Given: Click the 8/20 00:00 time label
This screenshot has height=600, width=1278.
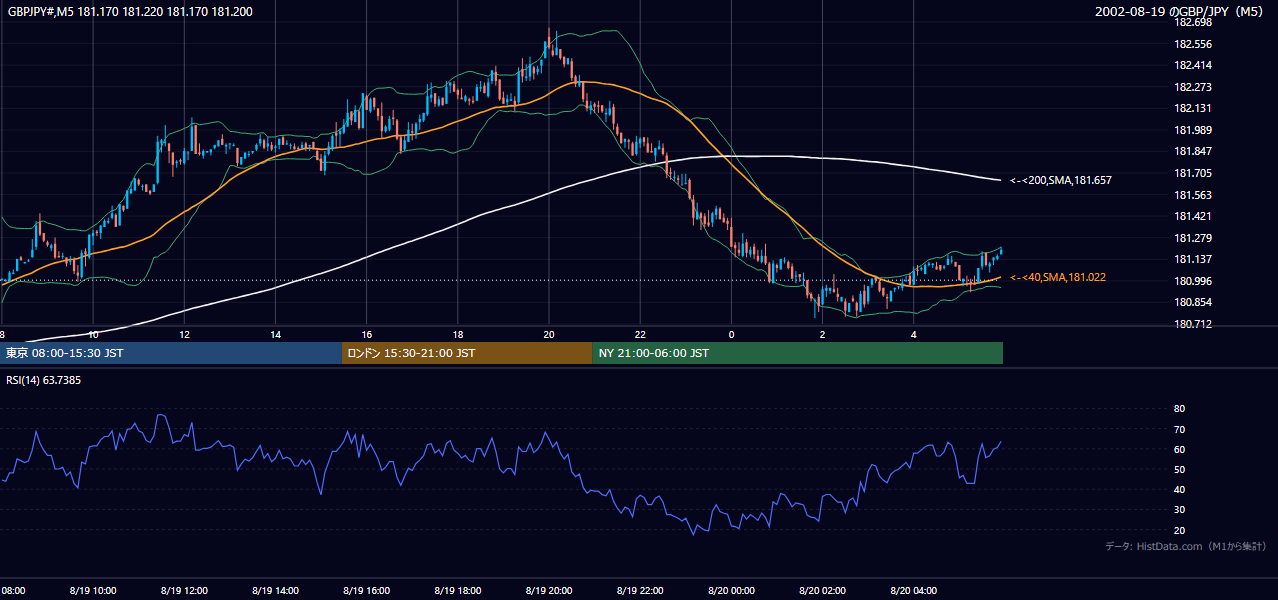Looking at the screenshot, I should [x=731, y=591].
